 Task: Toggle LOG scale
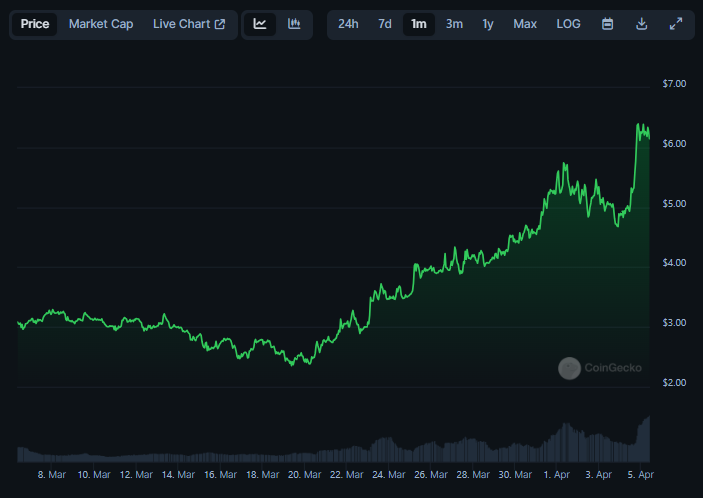568,24
